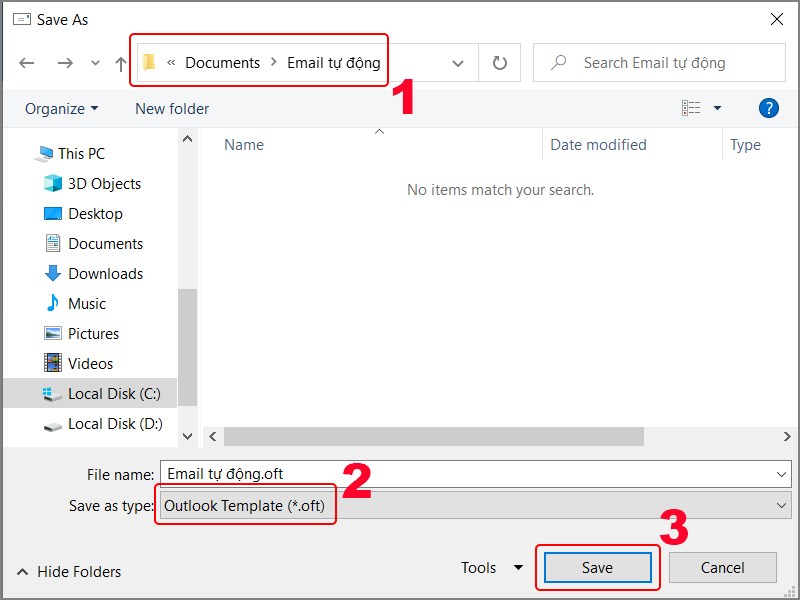Expand the Save as type dropdown

[781, 506]
